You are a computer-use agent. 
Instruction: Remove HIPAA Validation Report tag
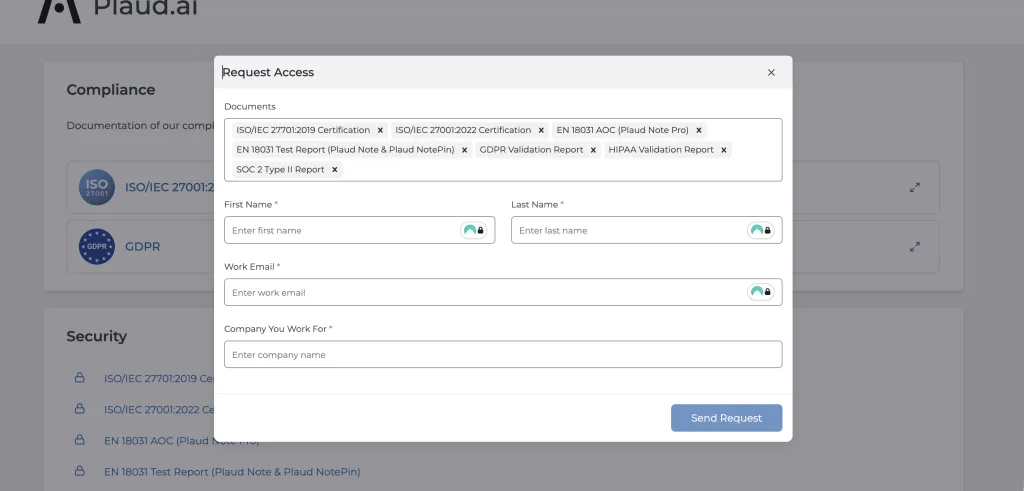pos(724,150)
